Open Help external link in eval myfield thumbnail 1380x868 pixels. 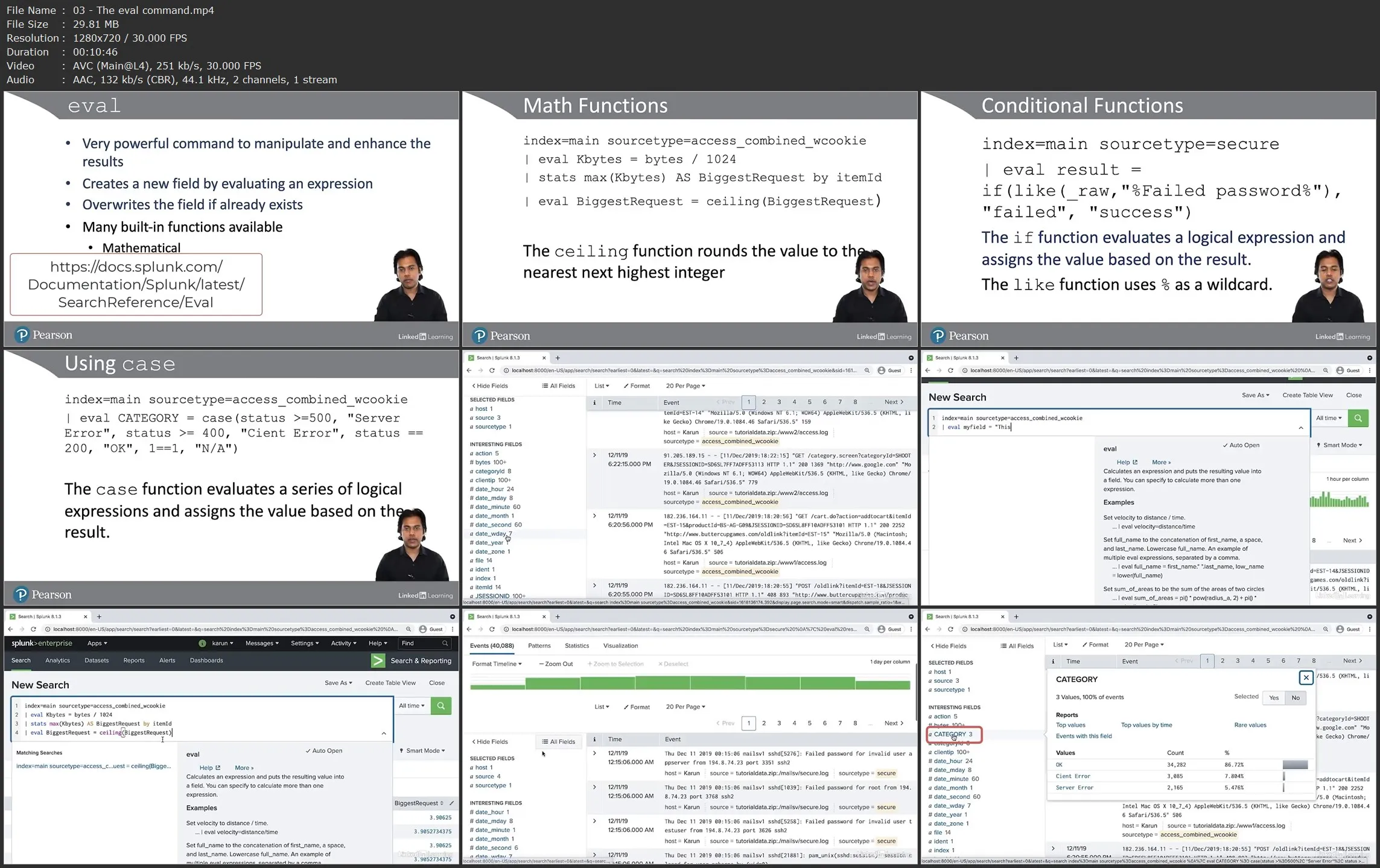[x=1126, y=462]
